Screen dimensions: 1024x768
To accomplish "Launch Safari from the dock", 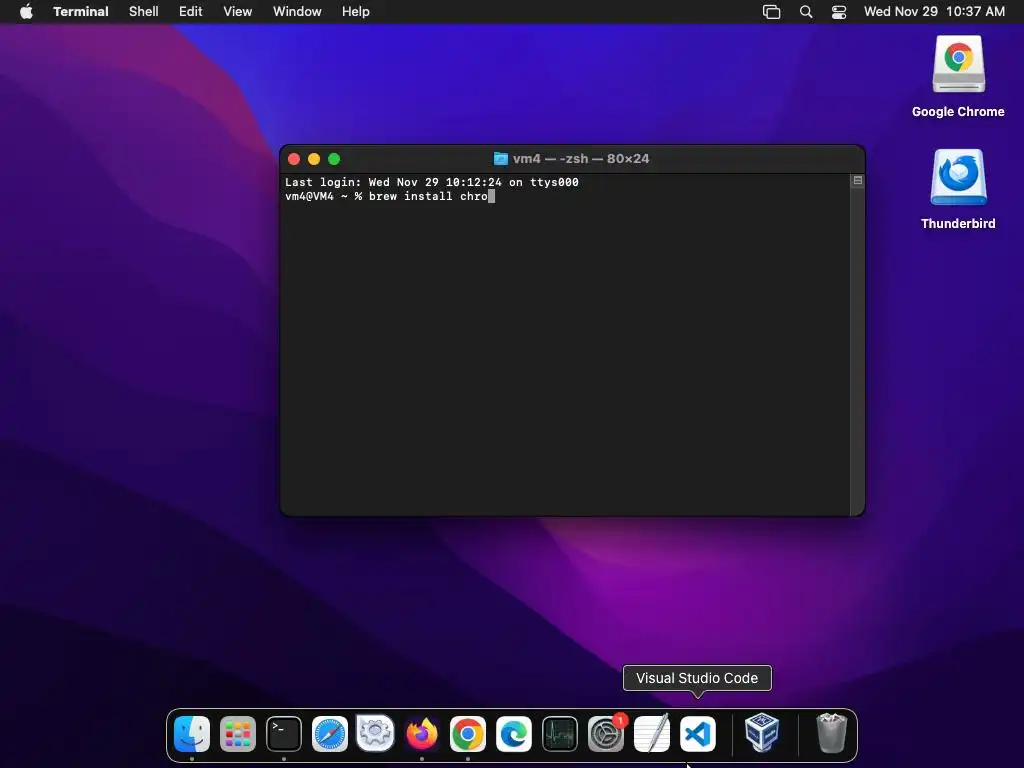I will pyautogui.click(x=330, y=733).
